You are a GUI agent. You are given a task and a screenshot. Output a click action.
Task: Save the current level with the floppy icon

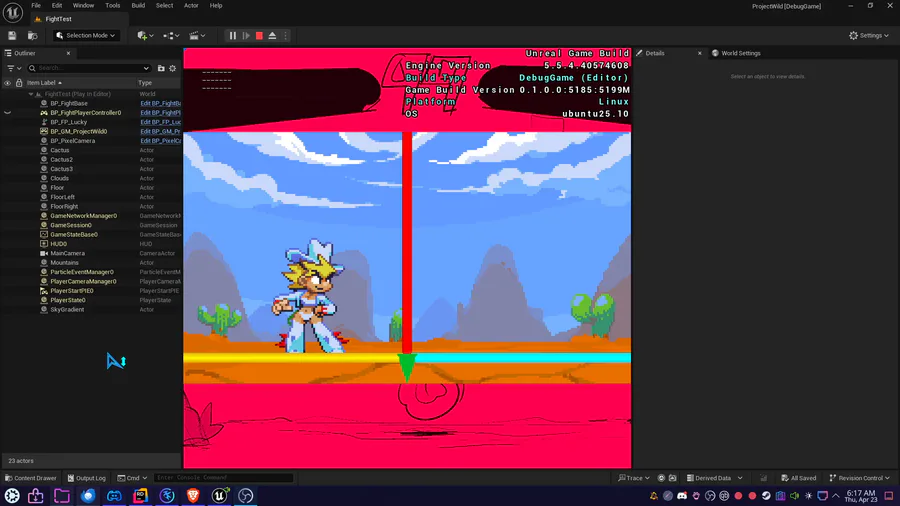(x=12, y=36)
